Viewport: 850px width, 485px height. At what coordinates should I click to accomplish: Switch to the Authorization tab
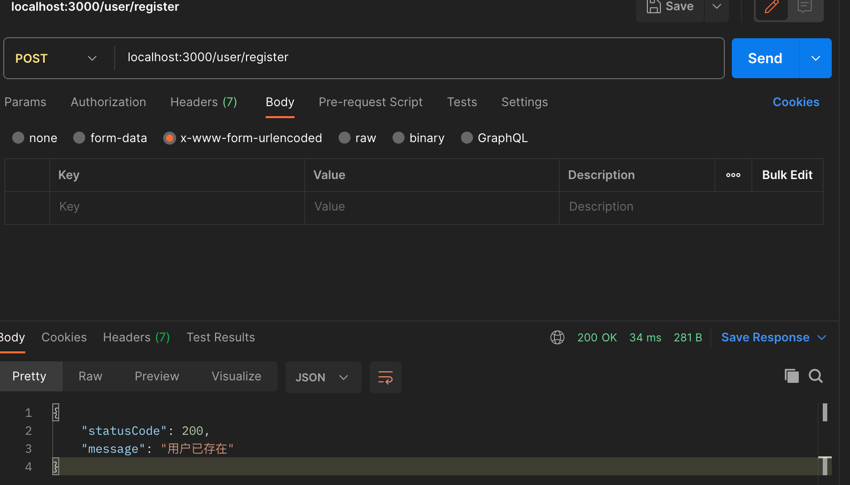pyautogui.click(x=108, y=102)
